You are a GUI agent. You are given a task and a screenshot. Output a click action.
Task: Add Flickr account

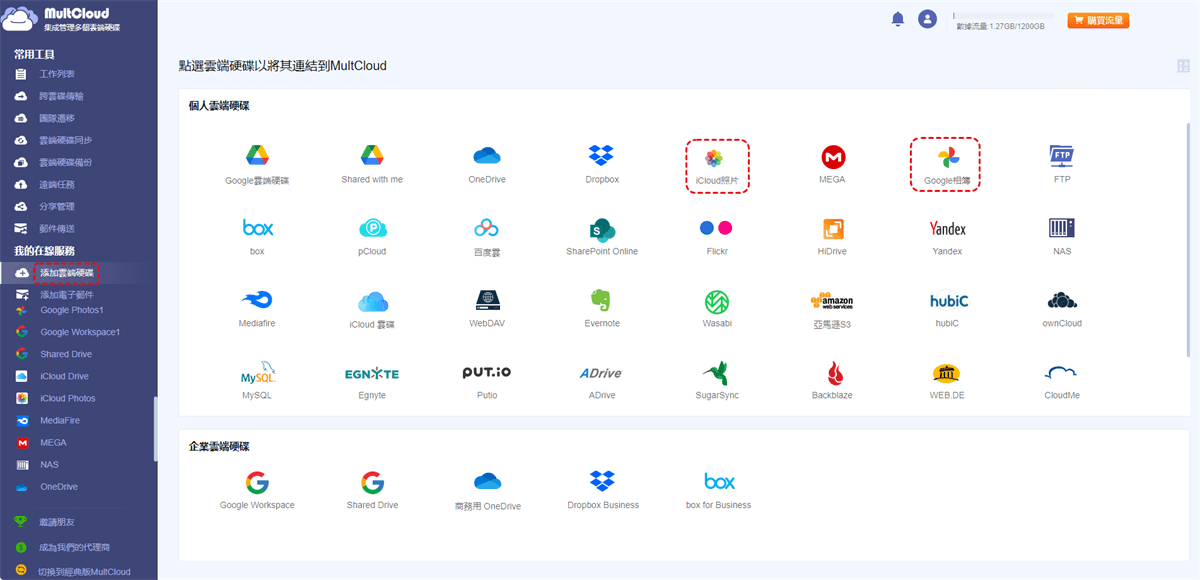coord(716,228)
